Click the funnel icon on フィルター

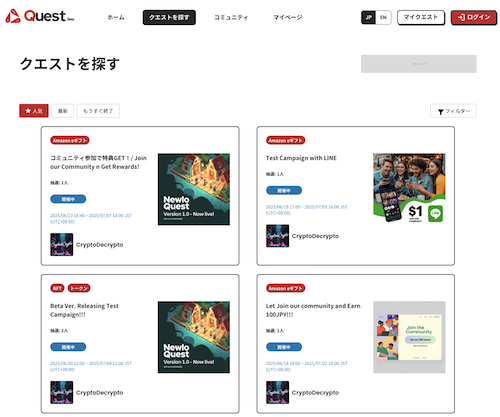(440, 112)
